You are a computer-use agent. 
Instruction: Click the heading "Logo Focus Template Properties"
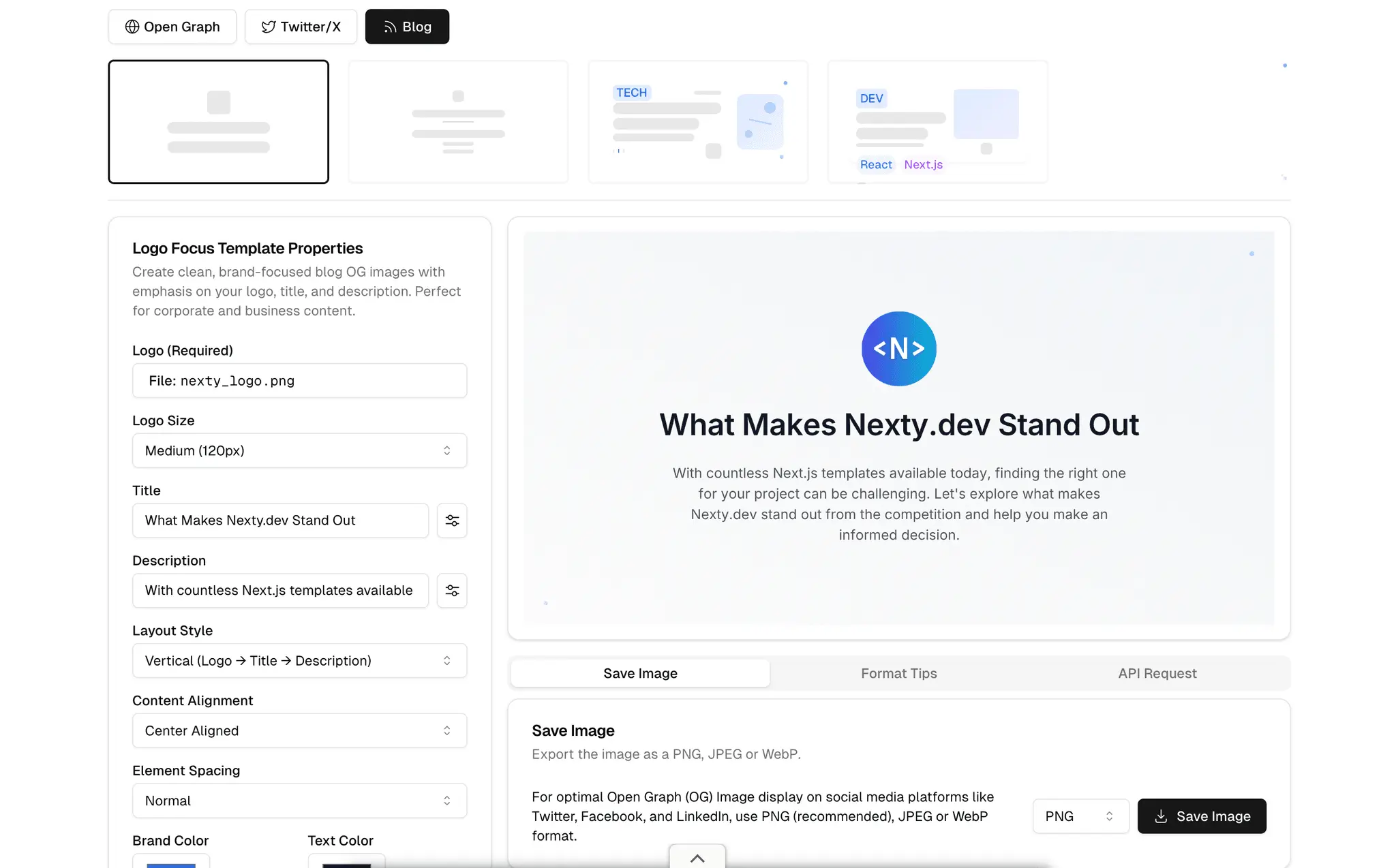(x=247, y=249)
